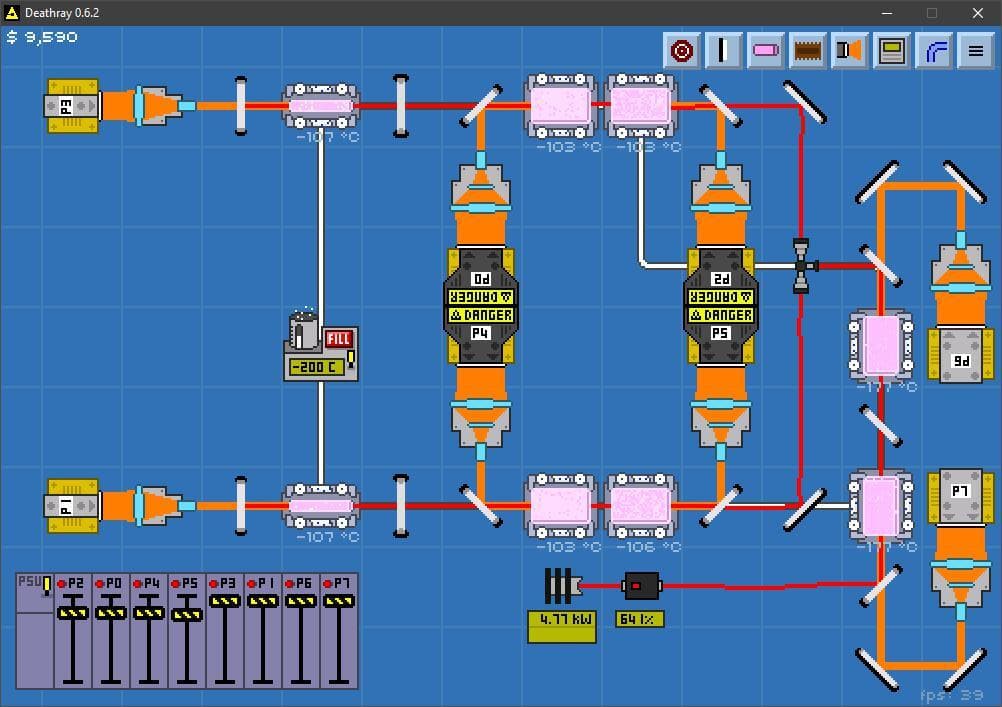Click the P1 power slider handle

tap(263, 601)
